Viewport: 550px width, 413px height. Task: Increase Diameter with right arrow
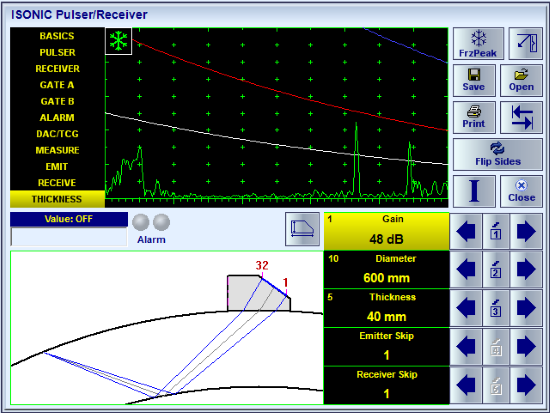click(526, 269)
